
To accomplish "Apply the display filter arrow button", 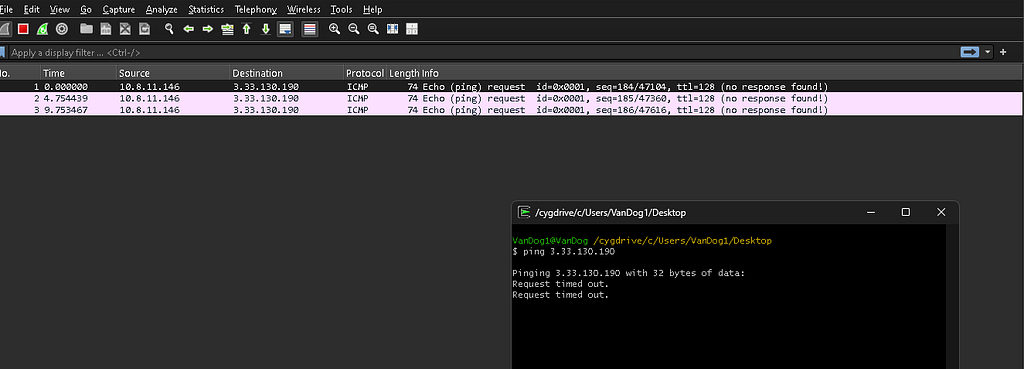I will click(970, 52).
